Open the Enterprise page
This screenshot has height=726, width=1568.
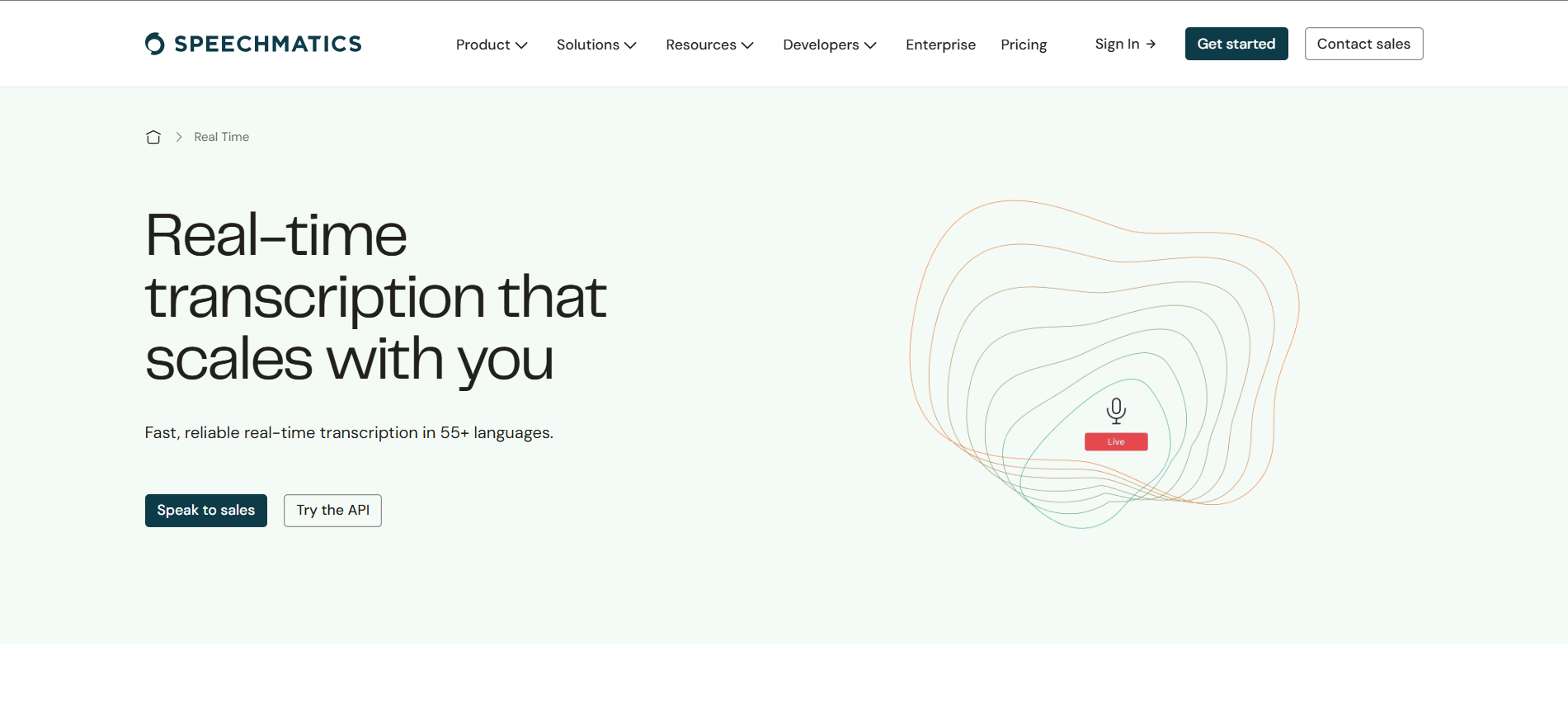point(940,45)
